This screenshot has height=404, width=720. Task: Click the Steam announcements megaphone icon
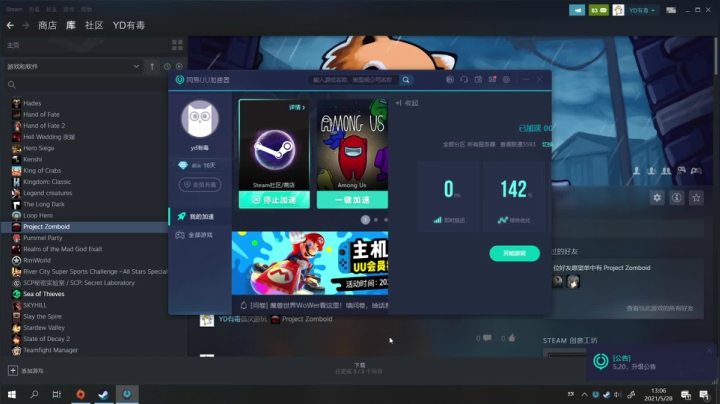click(x=577, y=10)
